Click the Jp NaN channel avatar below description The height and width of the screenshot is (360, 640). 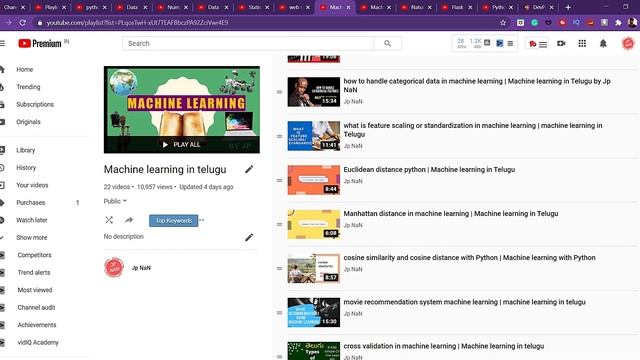(x=114, y=268)
